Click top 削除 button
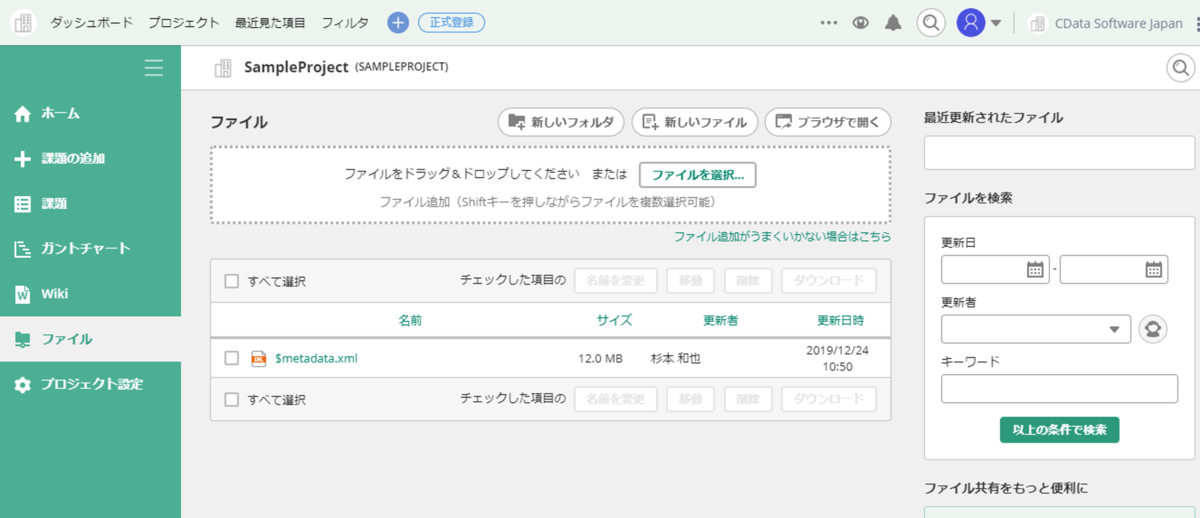1200x518 pixels. (748, 281)
